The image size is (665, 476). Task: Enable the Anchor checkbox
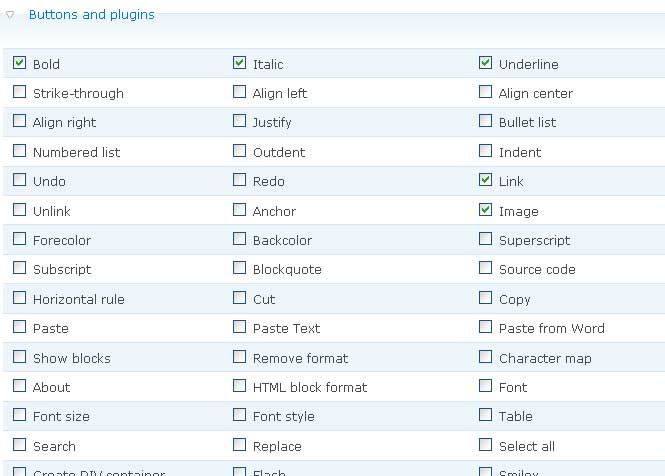pos(240,210)
